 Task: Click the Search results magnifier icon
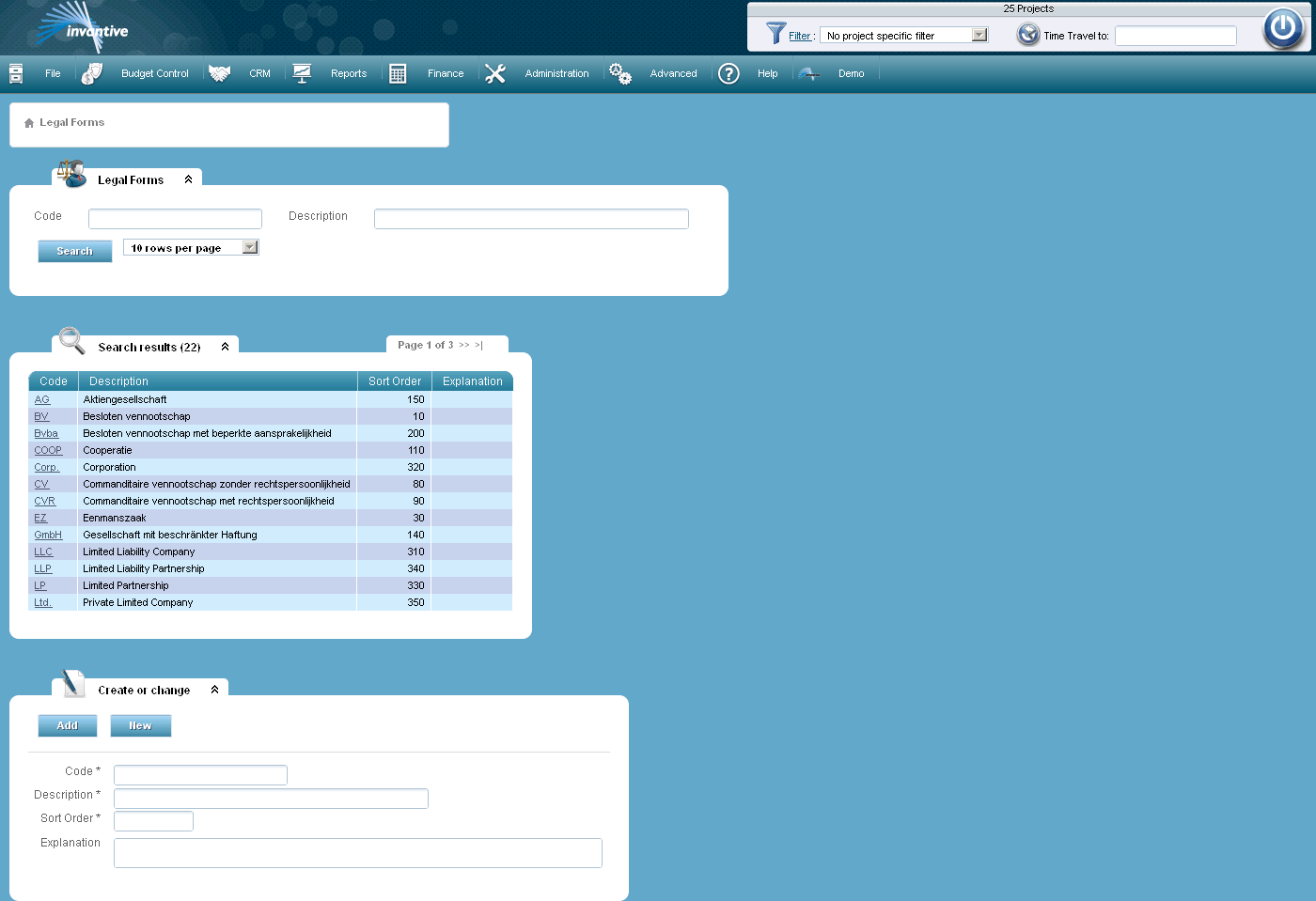(x=72, y=340)
